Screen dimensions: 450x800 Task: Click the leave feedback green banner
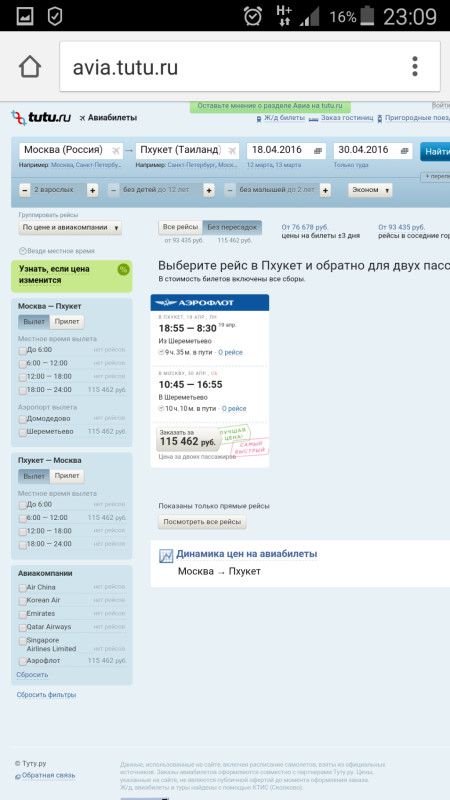(x=270, y=106)
